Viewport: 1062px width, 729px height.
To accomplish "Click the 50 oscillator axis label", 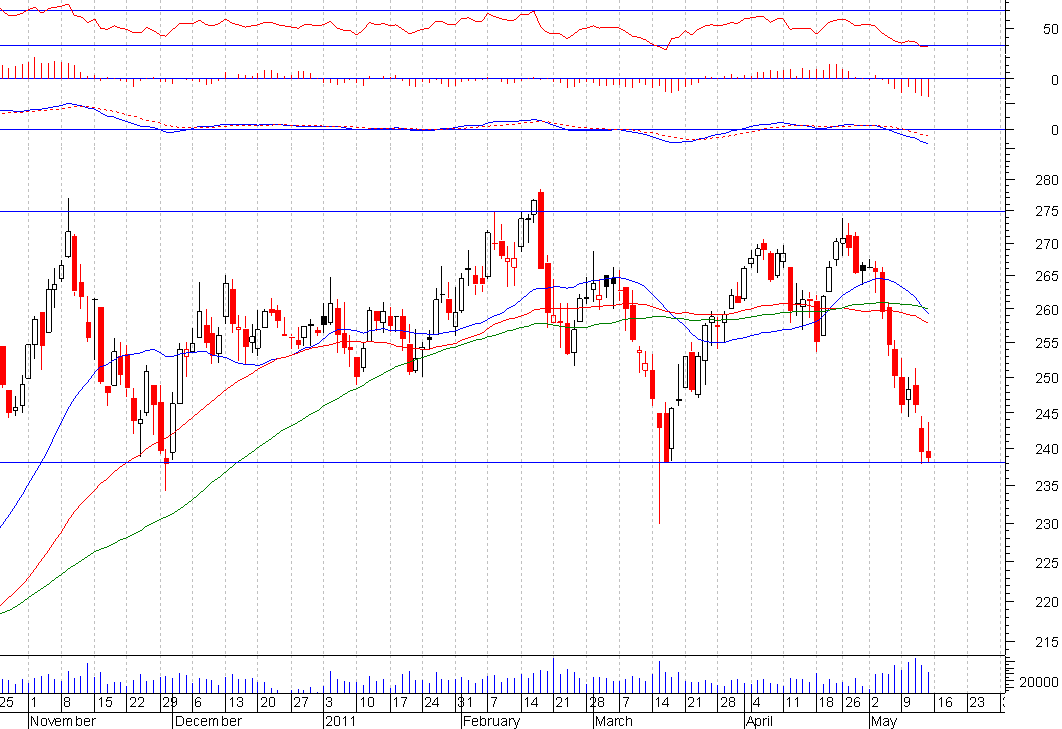I will pyautogui.click(x=1050, y=29).
